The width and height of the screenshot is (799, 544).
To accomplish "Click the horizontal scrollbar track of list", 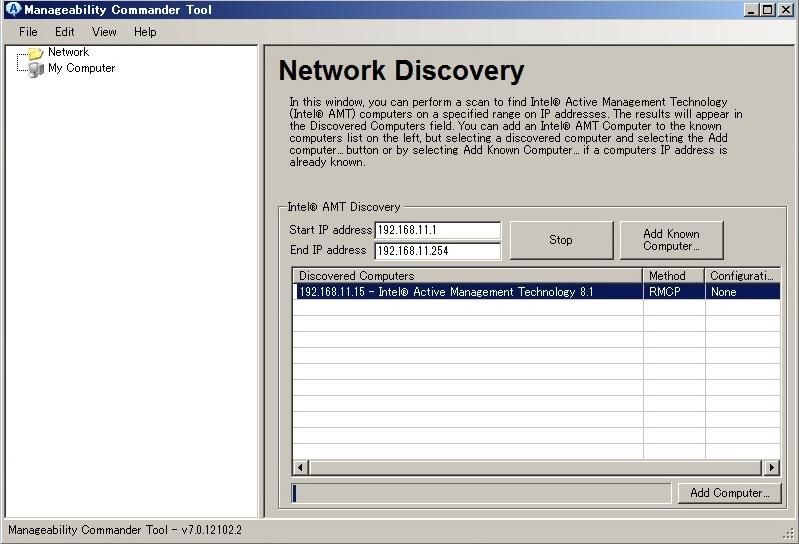I will coord(535,467).
